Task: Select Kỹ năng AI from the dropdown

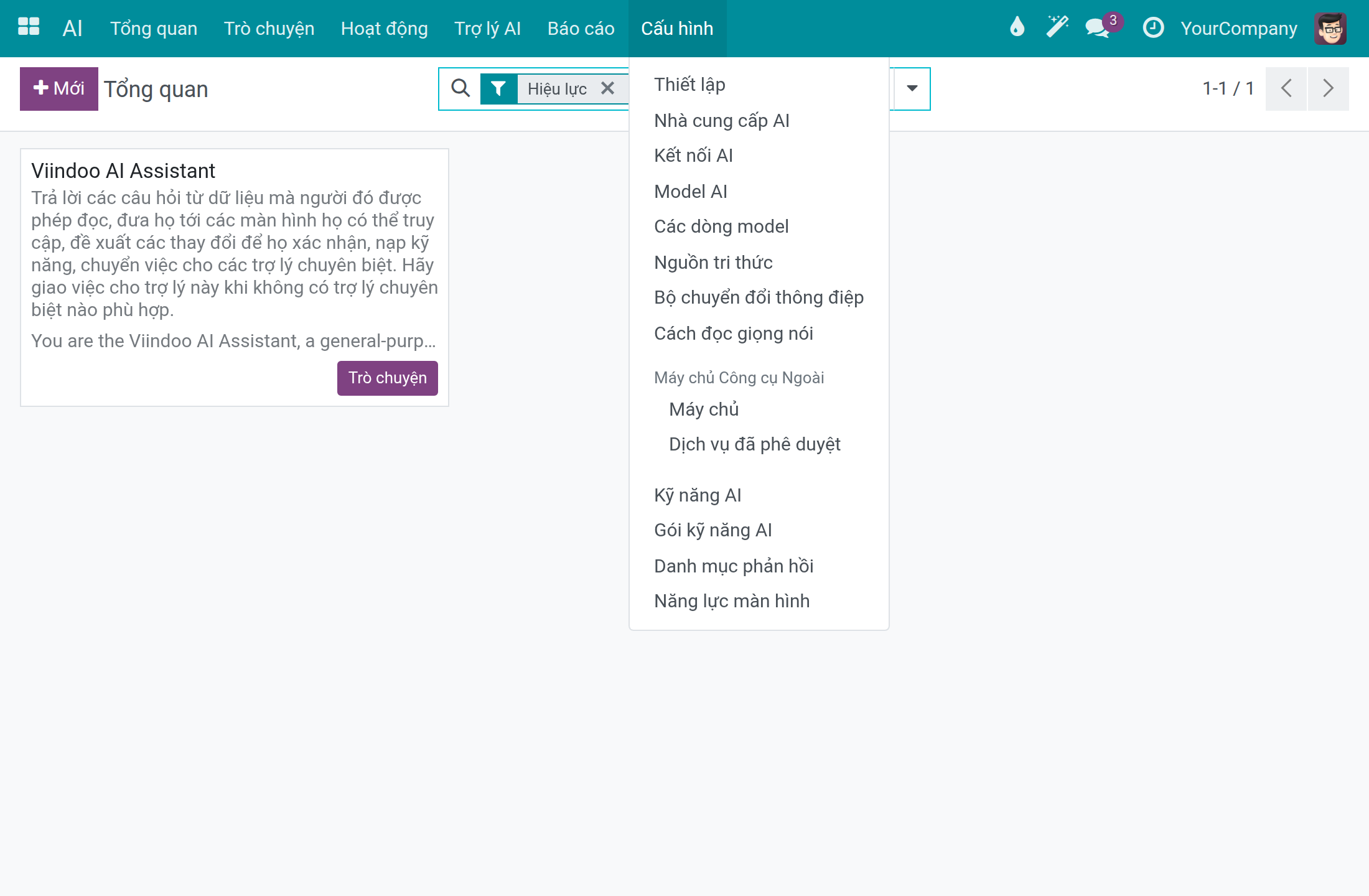Action: (698, 495)
